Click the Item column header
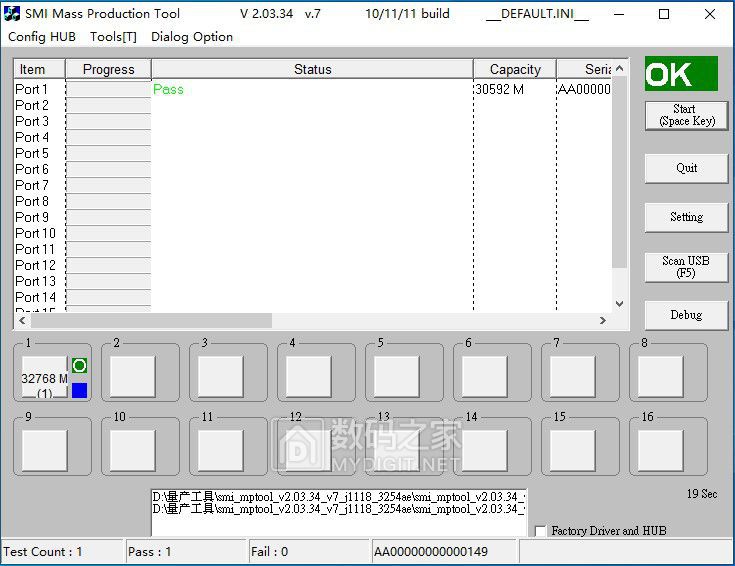Screen dimensions: 735x566 coord(39,69)
